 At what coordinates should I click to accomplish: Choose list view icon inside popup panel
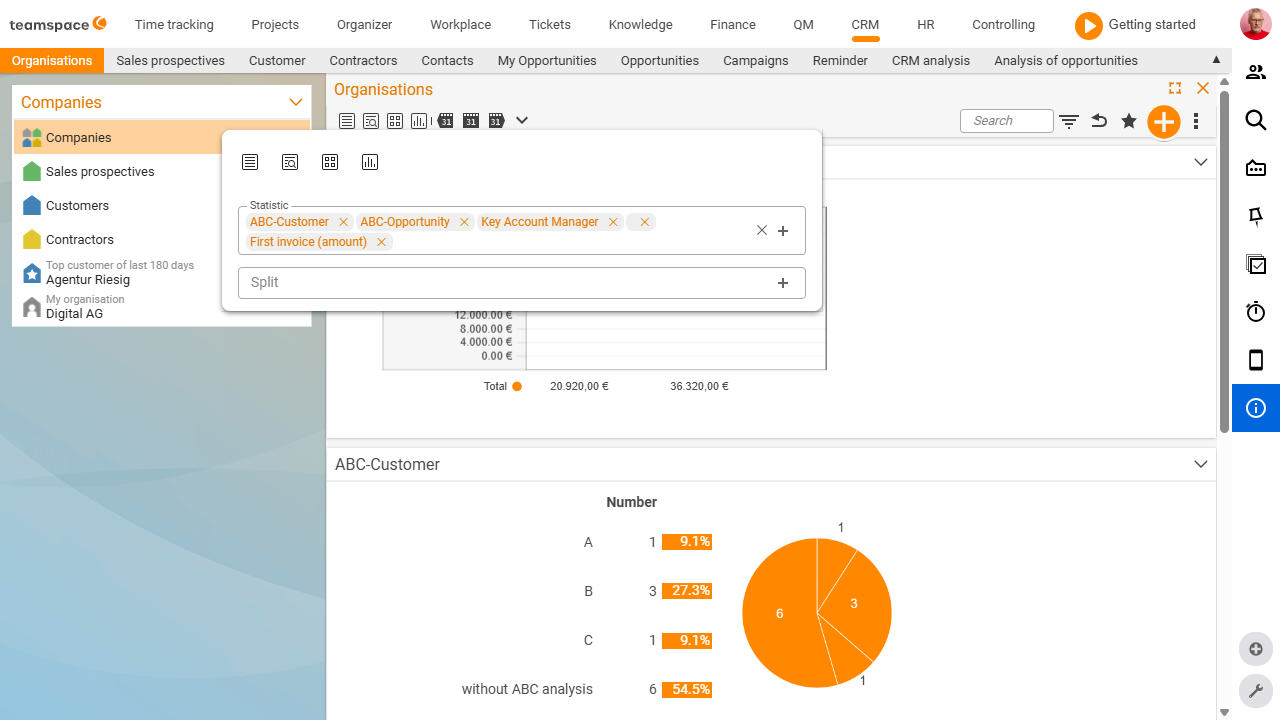pyautogui.click(x=250, y=162)
